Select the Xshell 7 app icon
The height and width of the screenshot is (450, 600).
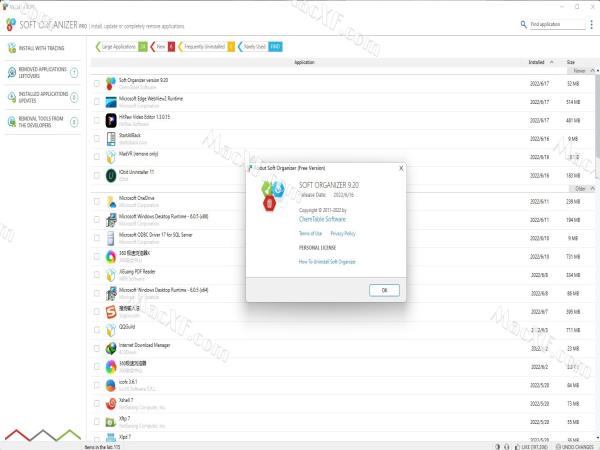(111, 403)
